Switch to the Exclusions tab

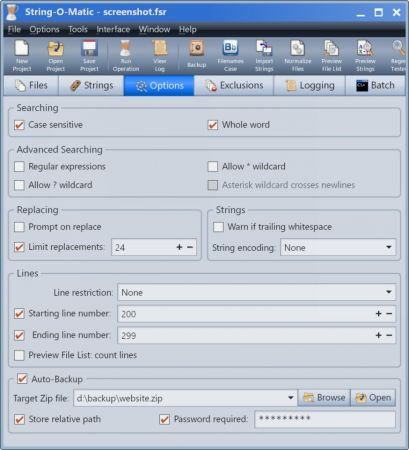(x=234, y=86)
